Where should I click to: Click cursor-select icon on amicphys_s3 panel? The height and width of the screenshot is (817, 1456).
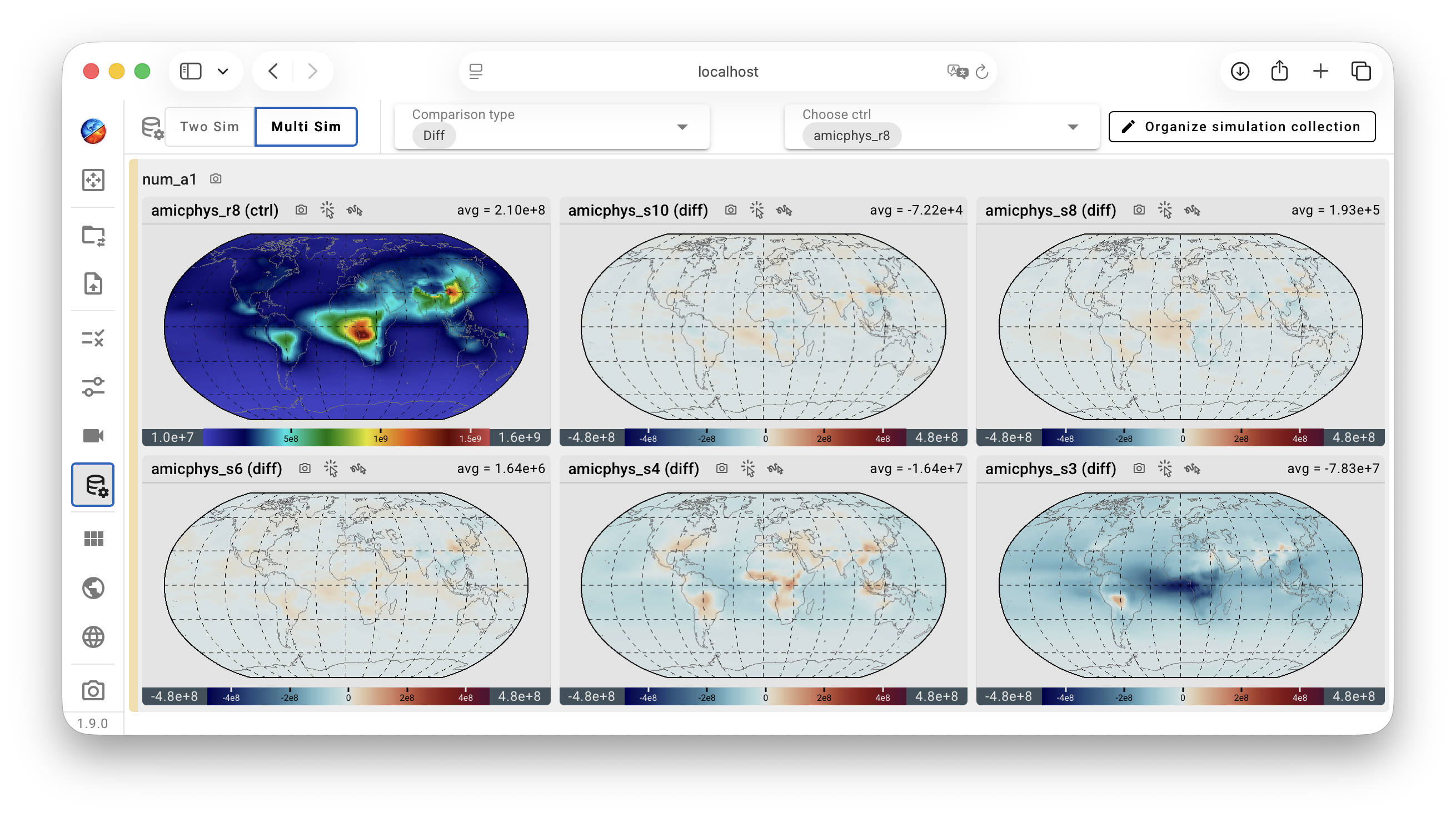pos(1165,469)
